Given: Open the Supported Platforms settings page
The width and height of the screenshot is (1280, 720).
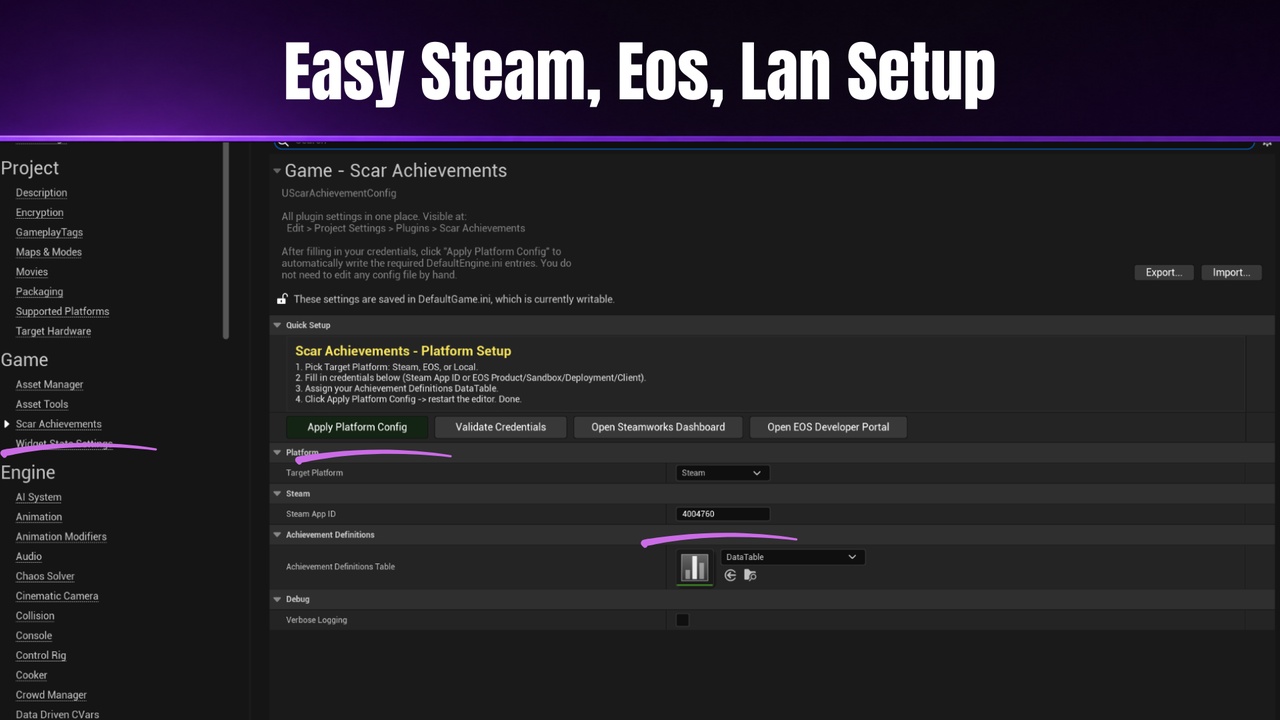Looking at the screenshot, I should 62,312.
